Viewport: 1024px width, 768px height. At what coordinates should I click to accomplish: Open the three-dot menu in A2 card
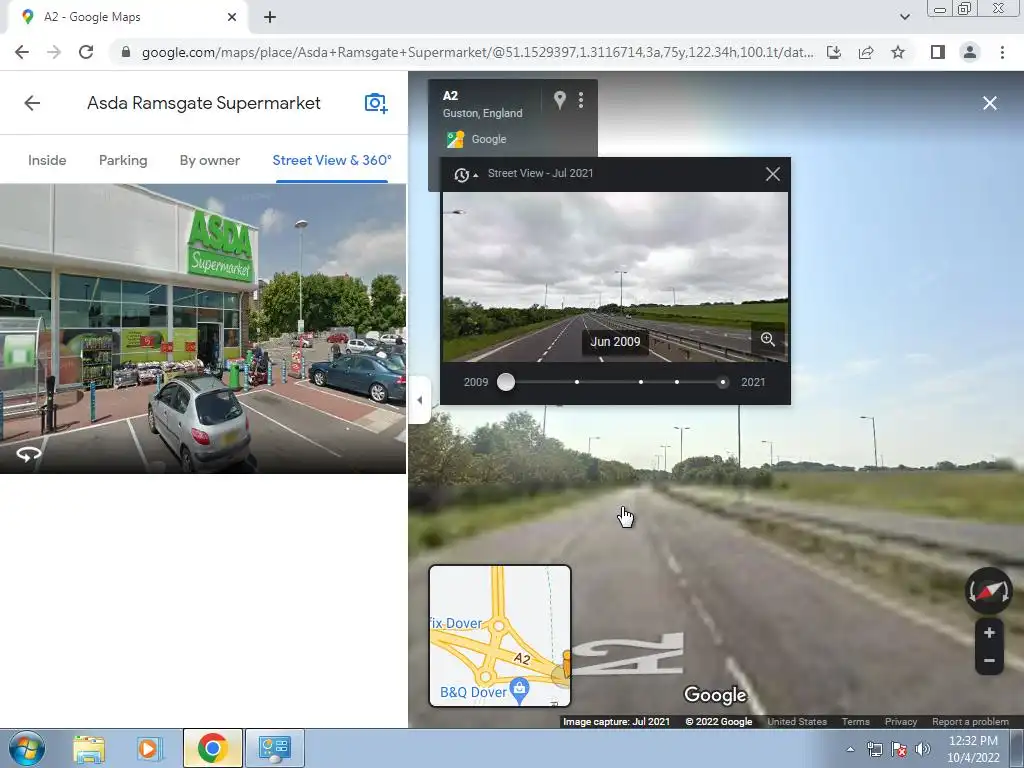pyautogui.click(x=581, y=100)
